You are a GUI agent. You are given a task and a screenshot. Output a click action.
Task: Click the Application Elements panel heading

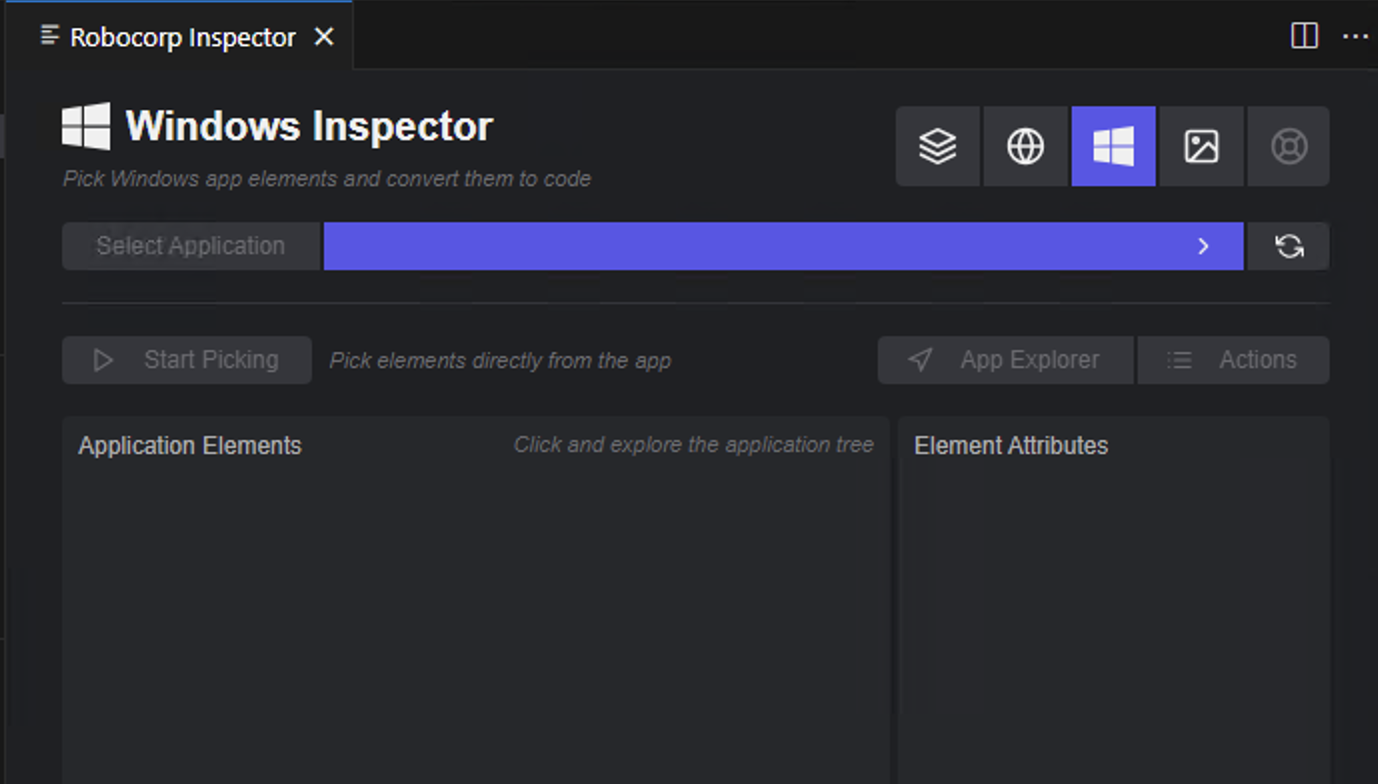[x=190, y=445]
